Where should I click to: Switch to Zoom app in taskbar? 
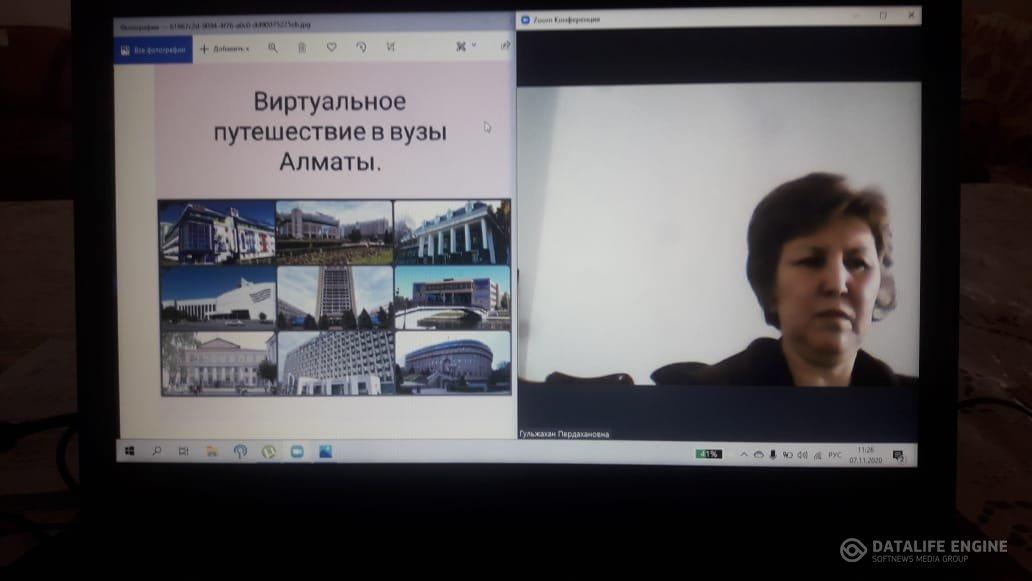tap(296, 452)
